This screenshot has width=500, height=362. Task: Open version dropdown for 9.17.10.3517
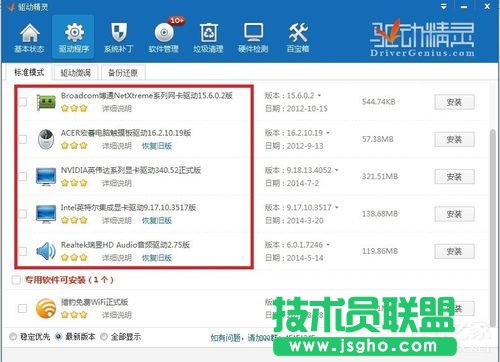tap(337, 208)
